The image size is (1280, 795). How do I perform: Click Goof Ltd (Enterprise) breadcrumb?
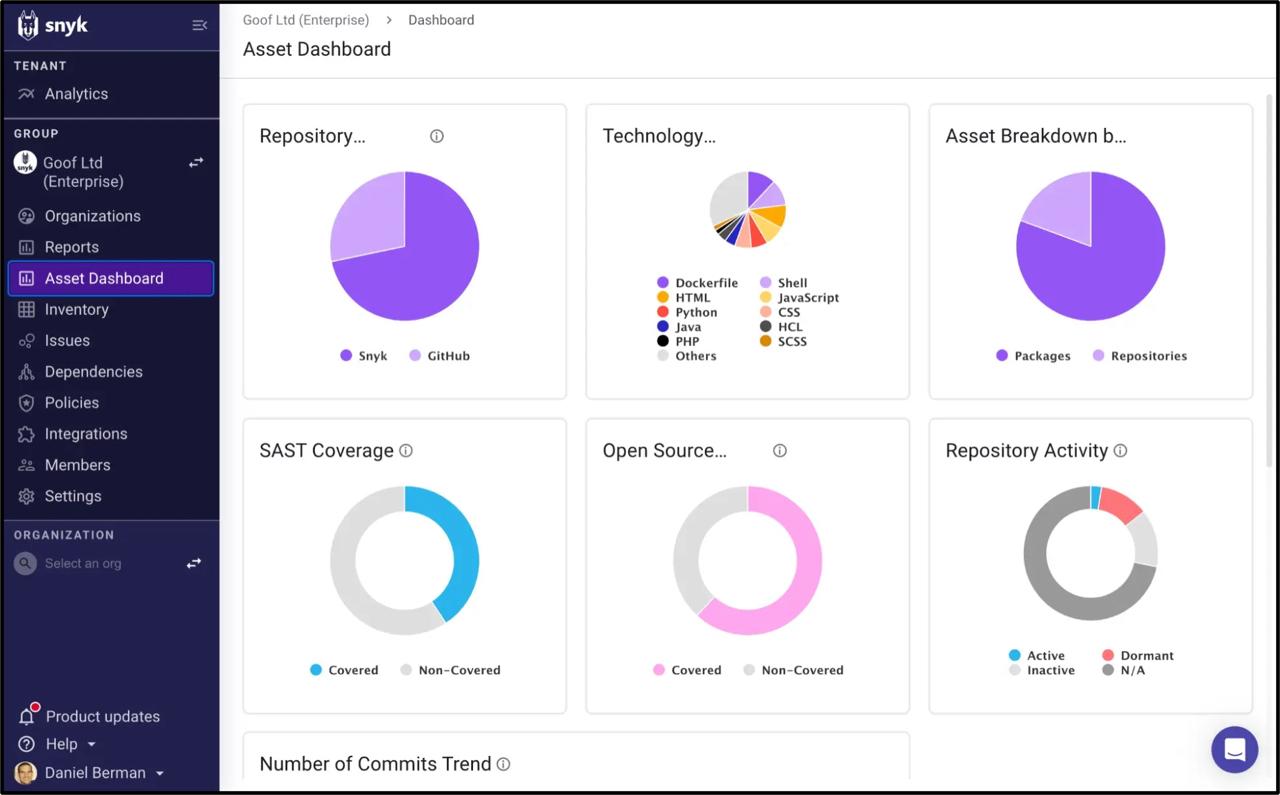pos(306,20)
